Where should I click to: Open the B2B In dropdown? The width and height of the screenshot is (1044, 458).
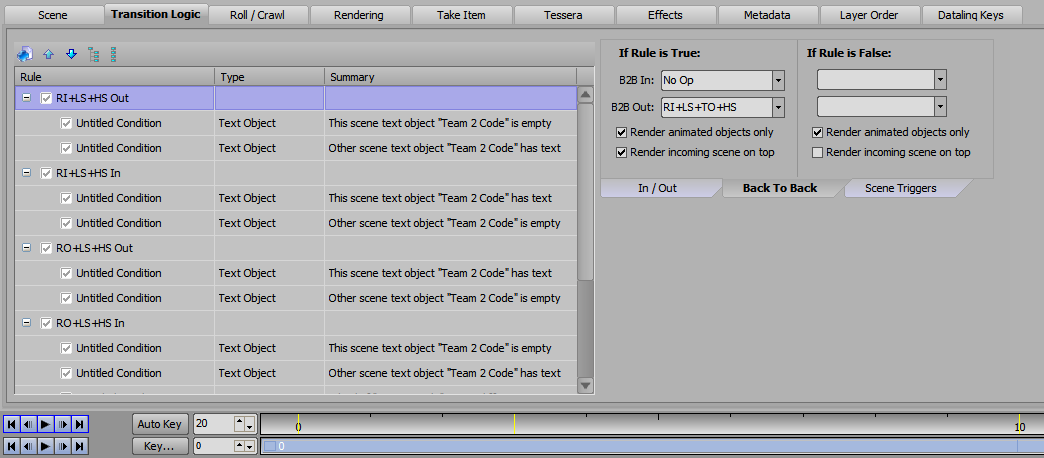click(x=778, y=81)
